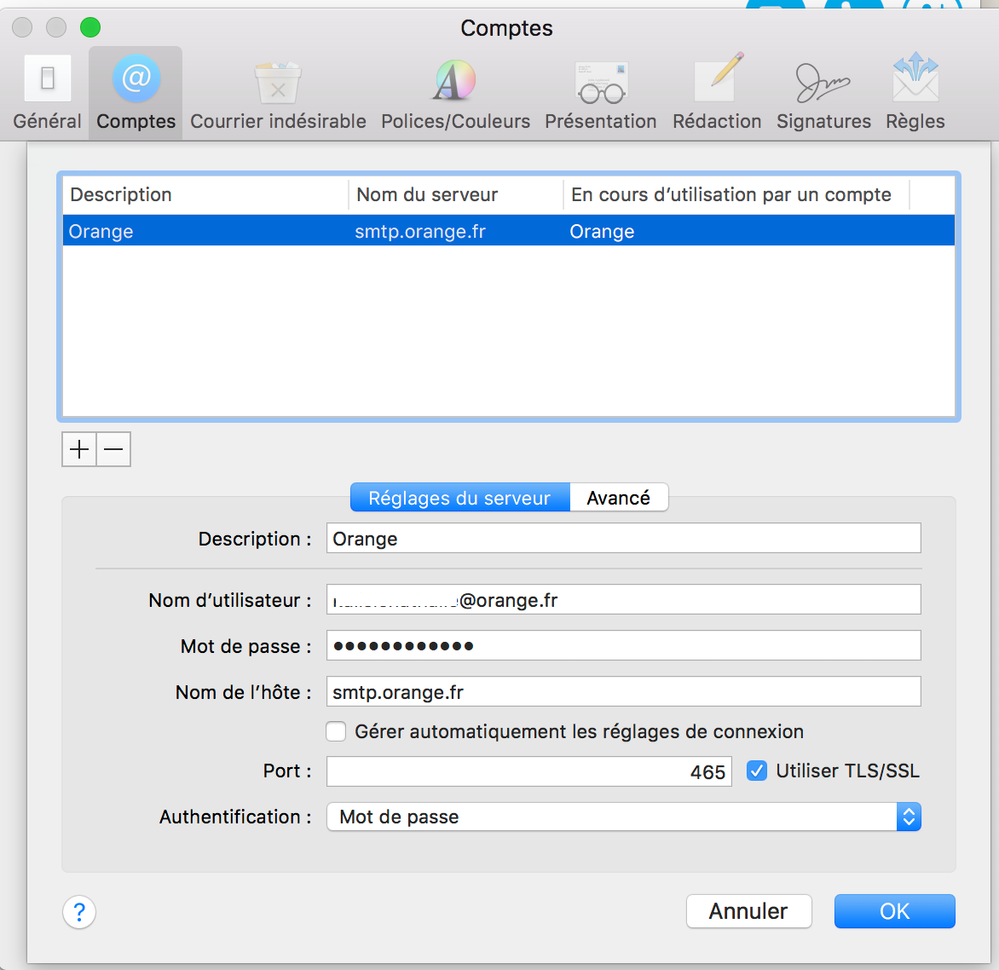The width and height of the screenshot is (999, 970).
Task: Open the Authentification Mot de passe dropdown
Action: click(x=623, y=816)
